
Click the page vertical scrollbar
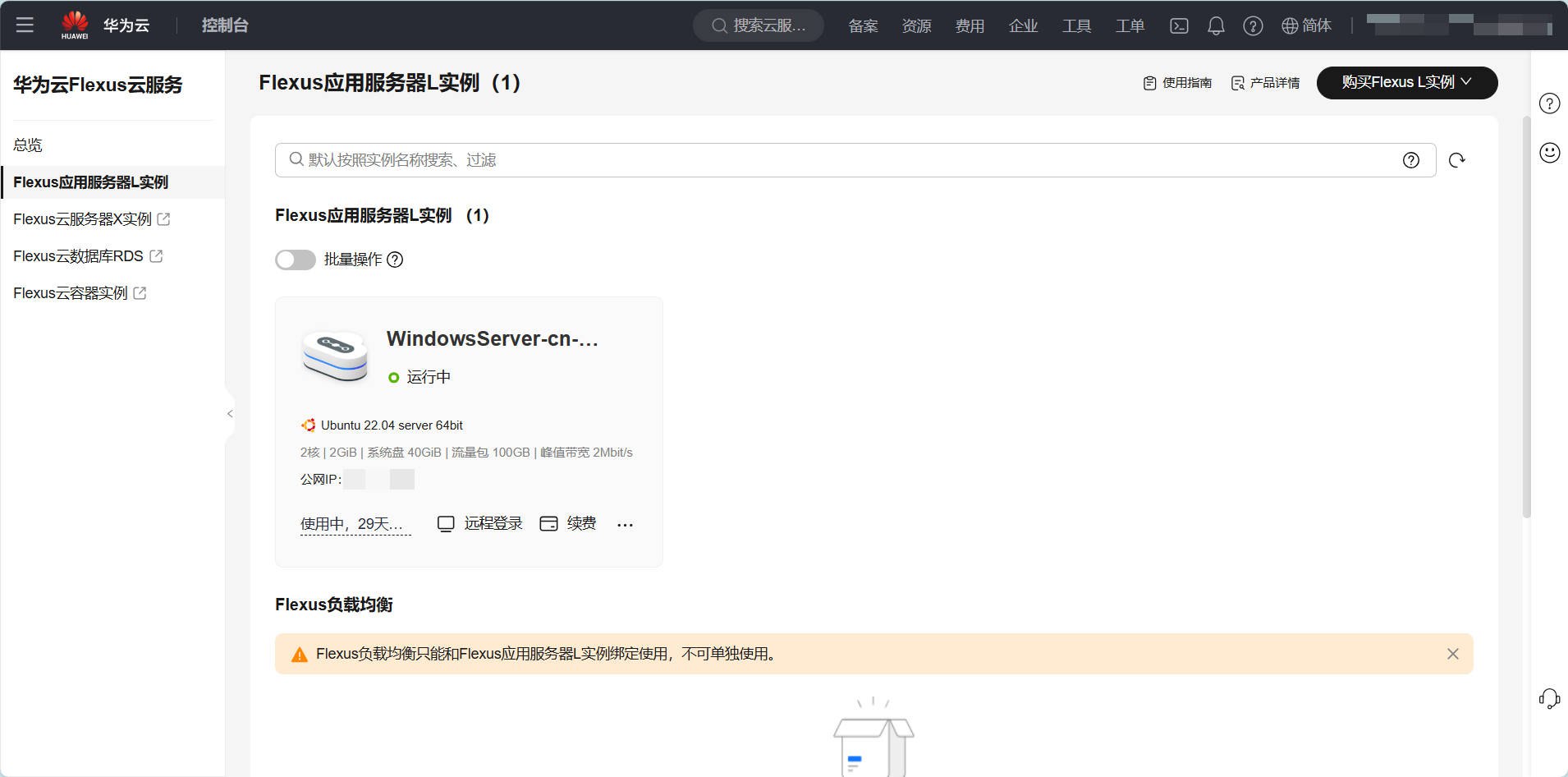[x=1527, y=317]
